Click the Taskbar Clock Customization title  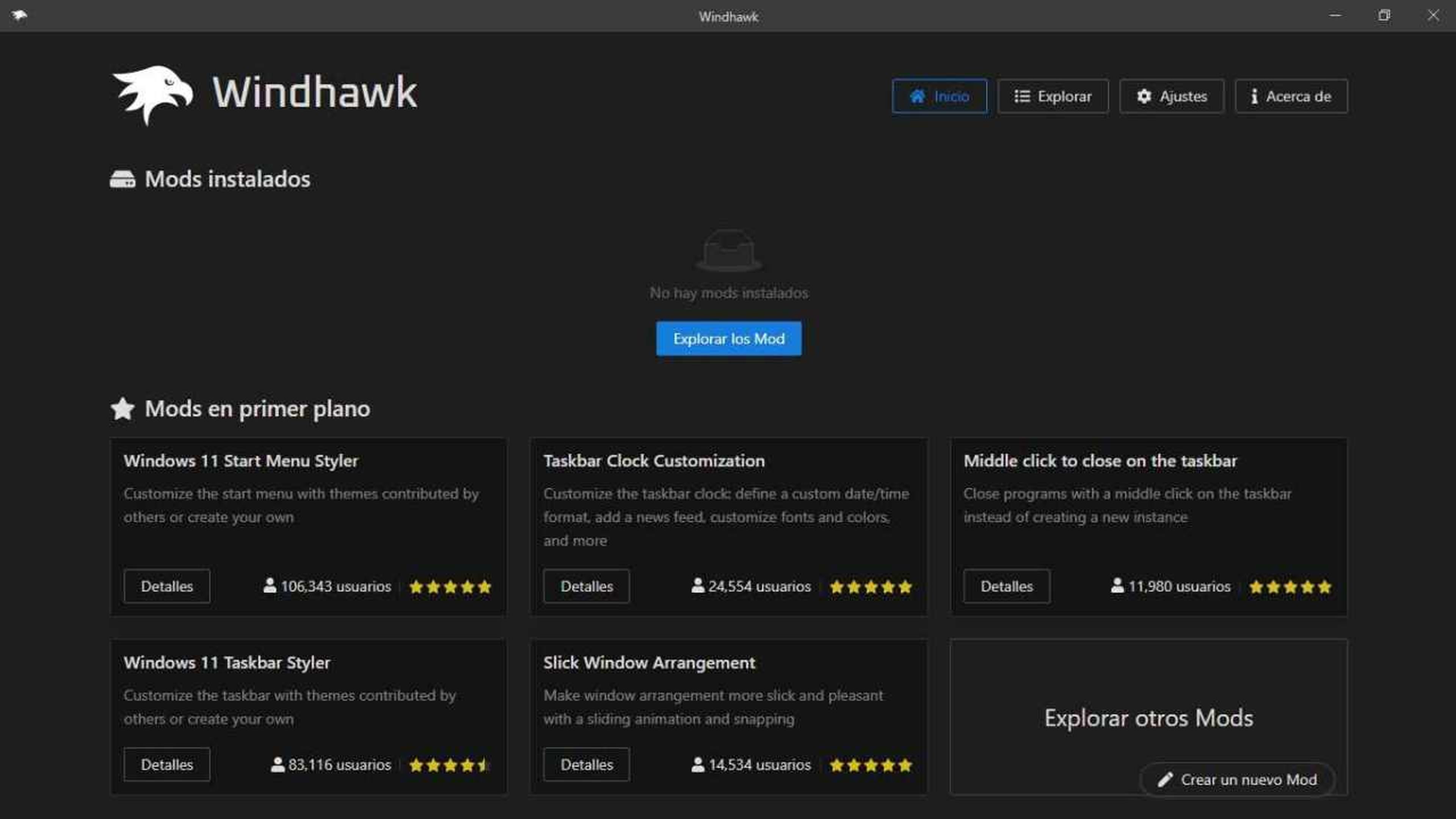[654, 461]
